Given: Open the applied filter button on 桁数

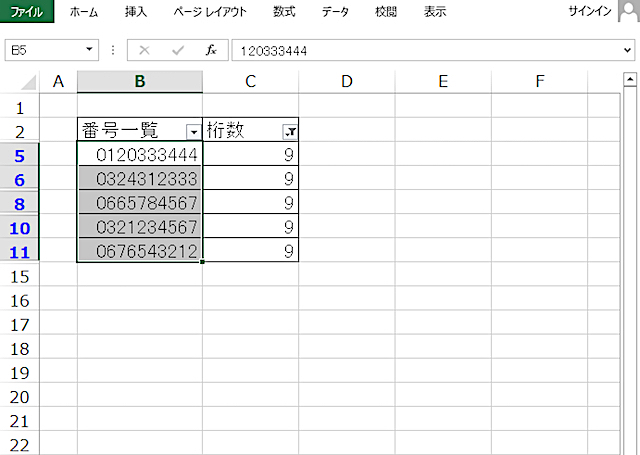Looking at the screenshot, I should pyautogui.click(x=290, y=131).
